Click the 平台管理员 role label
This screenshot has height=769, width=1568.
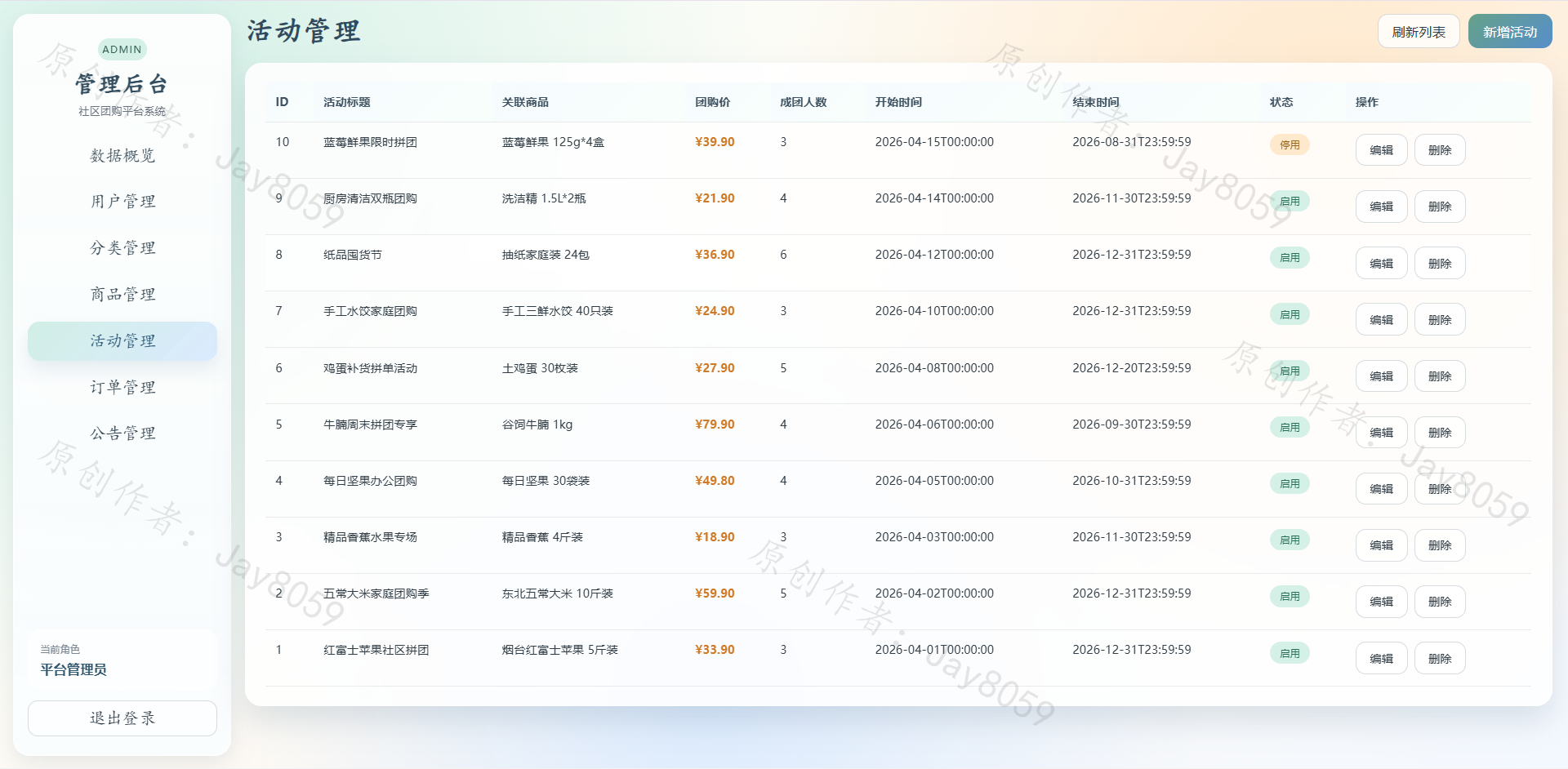(x=73, y=669)
